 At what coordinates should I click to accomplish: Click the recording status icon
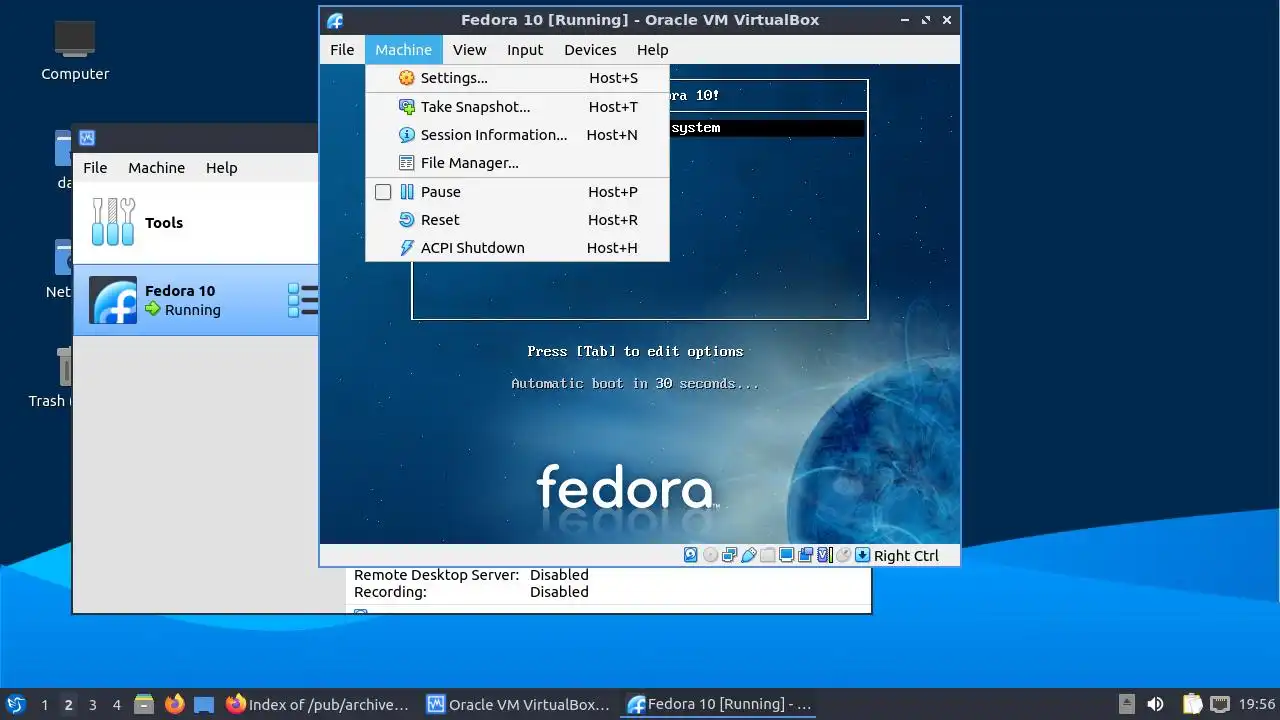[x=805, y=555]
